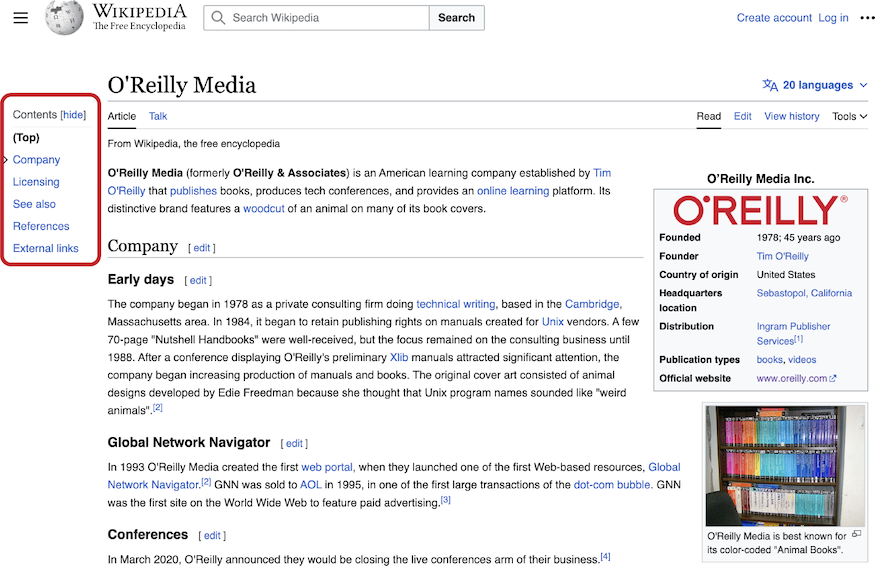Open the three-dot personal tools menu
The image size is (875, 566).
coord(867,18)
